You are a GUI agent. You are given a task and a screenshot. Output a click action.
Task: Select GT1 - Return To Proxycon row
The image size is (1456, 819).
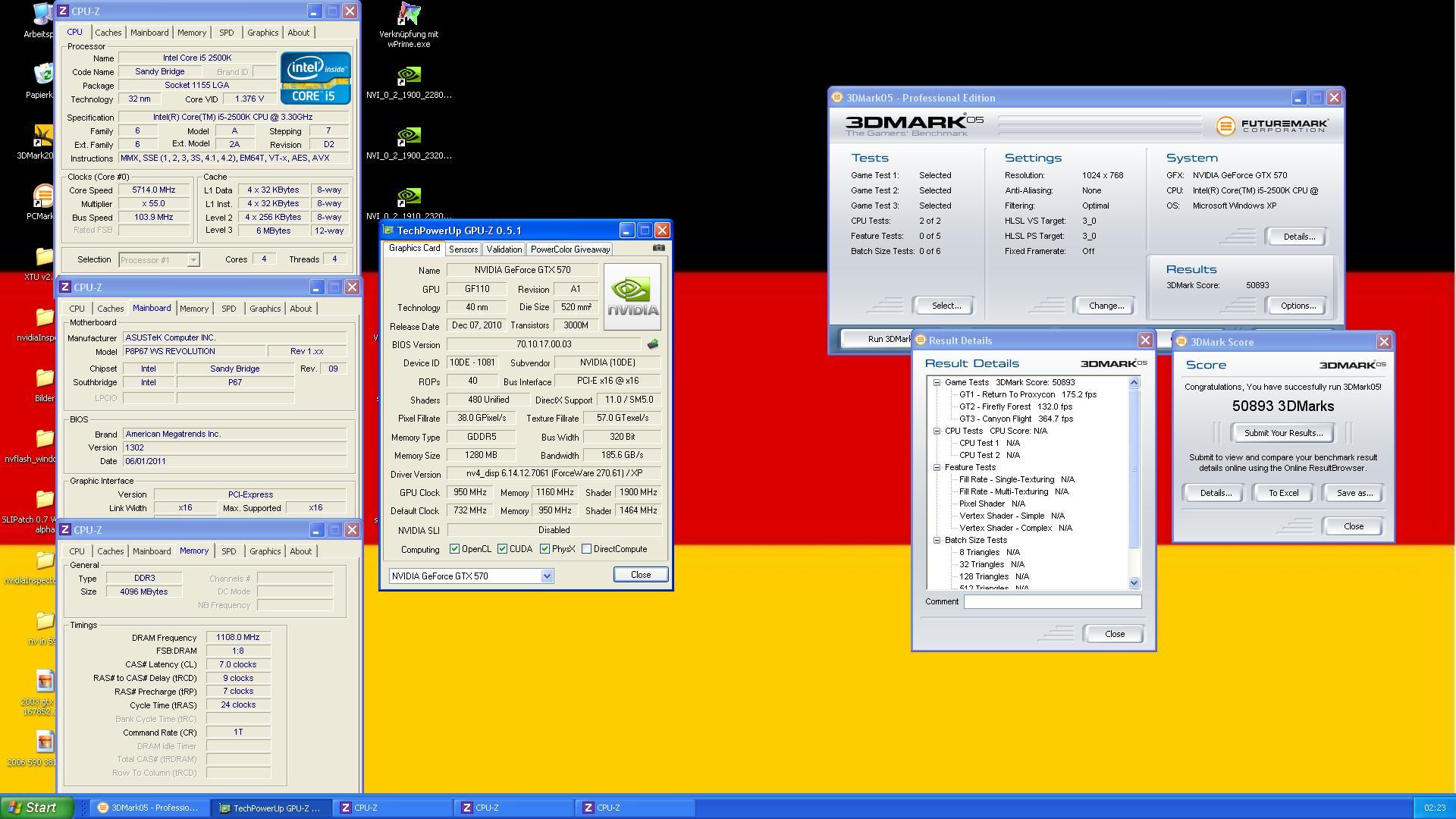(1027, 395)
